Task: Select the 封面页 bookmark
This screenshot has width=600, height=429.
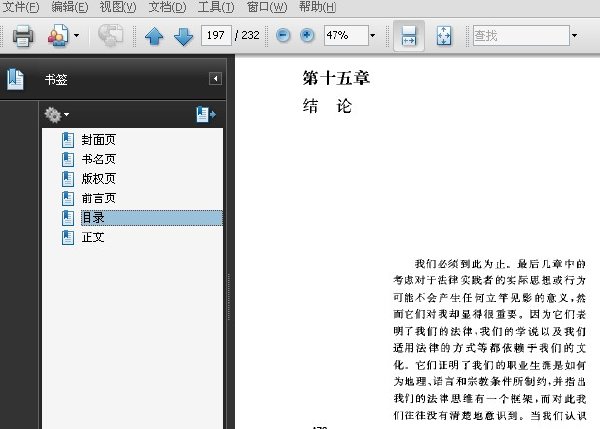Action: (98, 140)
